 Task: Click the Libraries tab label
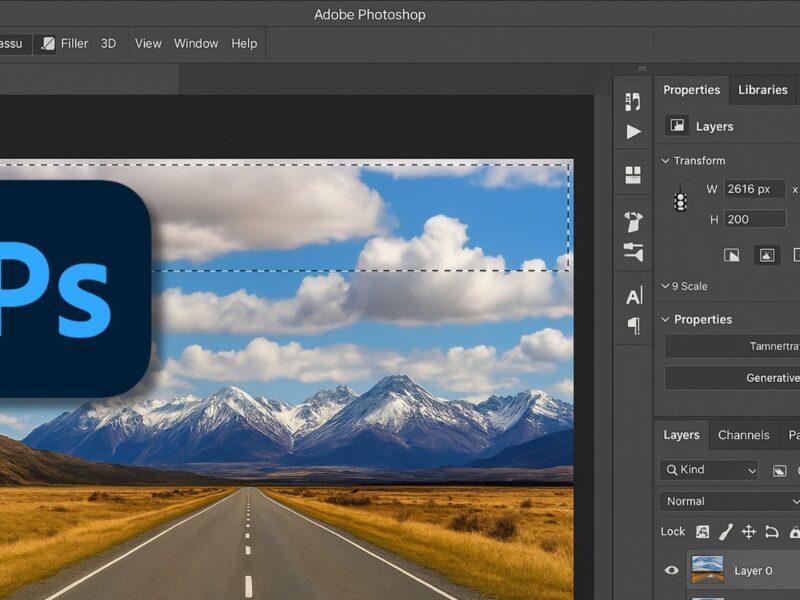[762, 89]
